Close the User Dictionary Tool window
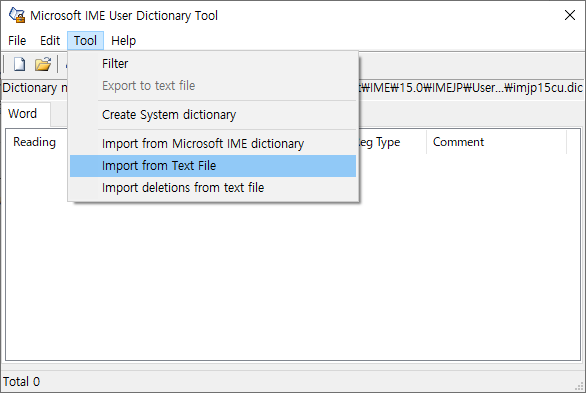This screenshot has width=586, height=393. pyautogui.click(x=570, y=15)
